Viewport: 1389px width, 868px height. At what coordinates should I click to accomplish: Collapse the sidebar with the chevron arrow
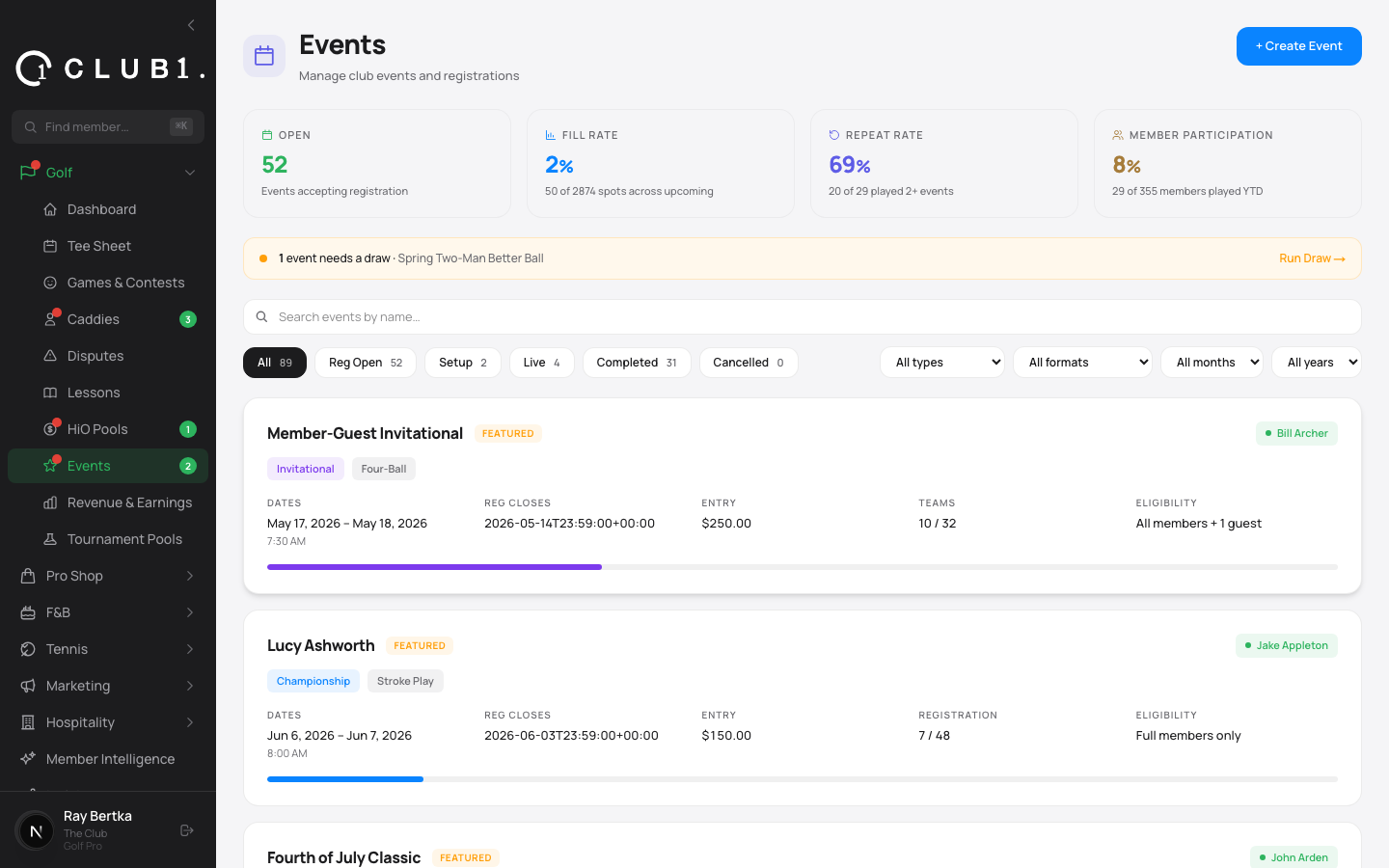(x=191, y=25)
